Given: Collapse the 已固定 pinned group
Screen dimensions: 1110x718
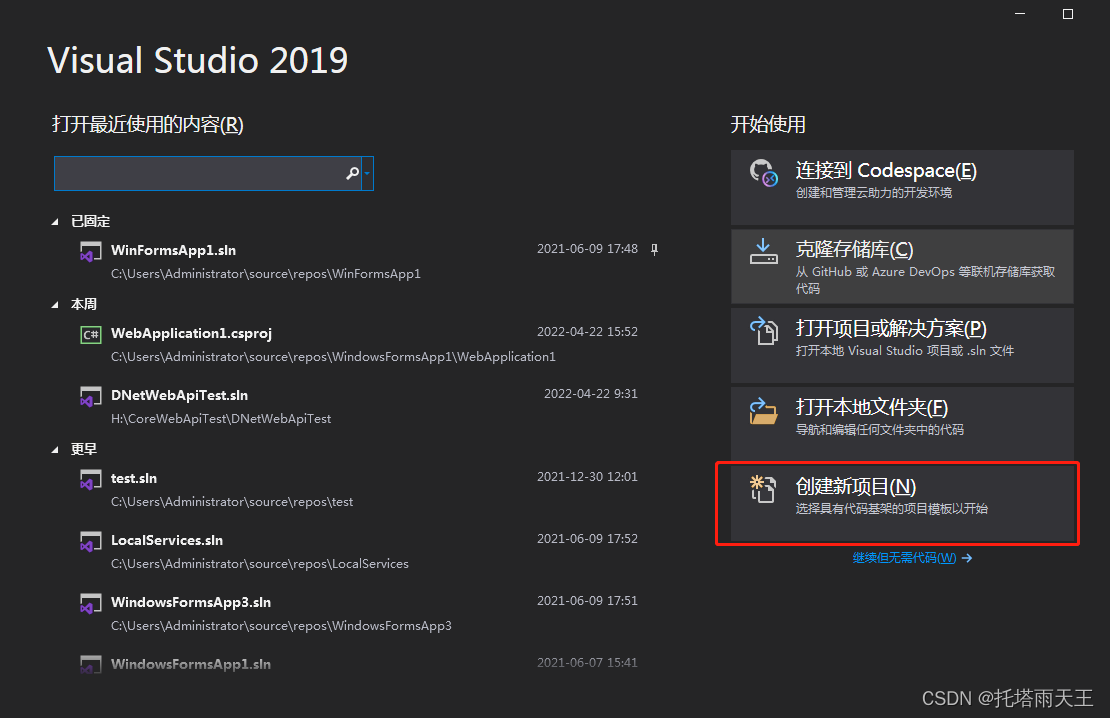Looking at the screenshot, I should click(55, 222).
